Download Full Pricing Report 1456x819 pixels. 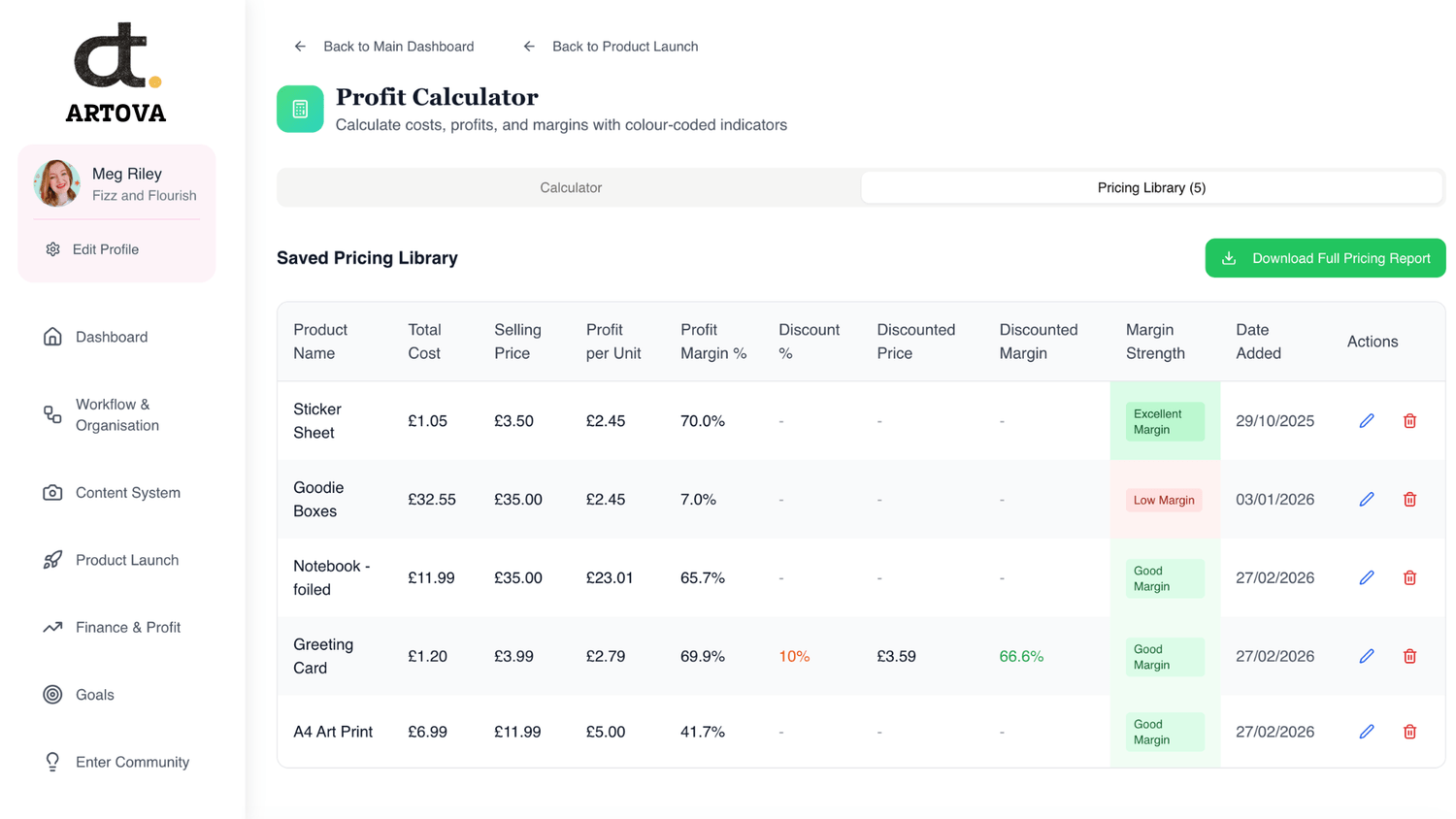point(1325,258)
